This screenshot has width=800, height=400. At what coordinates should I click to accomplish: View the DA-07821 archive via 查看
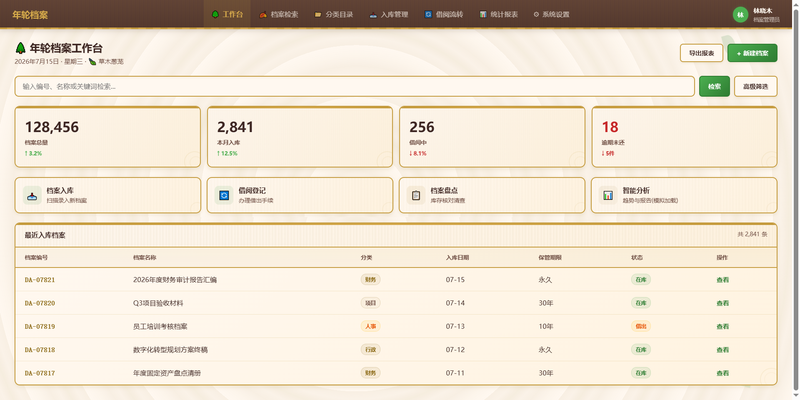coord(722,280)
